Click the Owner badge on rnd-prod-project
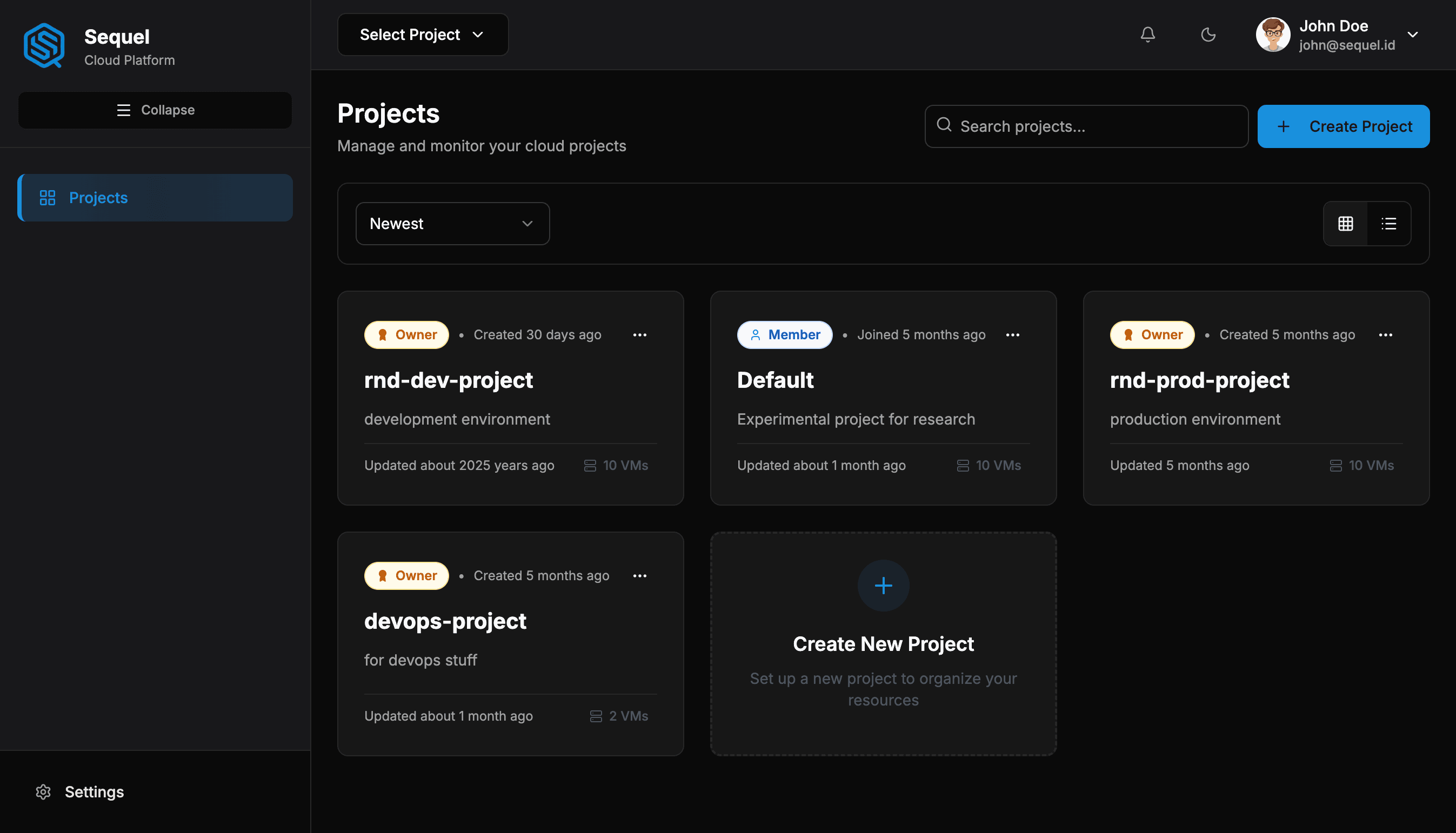 [x=1152, y=335]
